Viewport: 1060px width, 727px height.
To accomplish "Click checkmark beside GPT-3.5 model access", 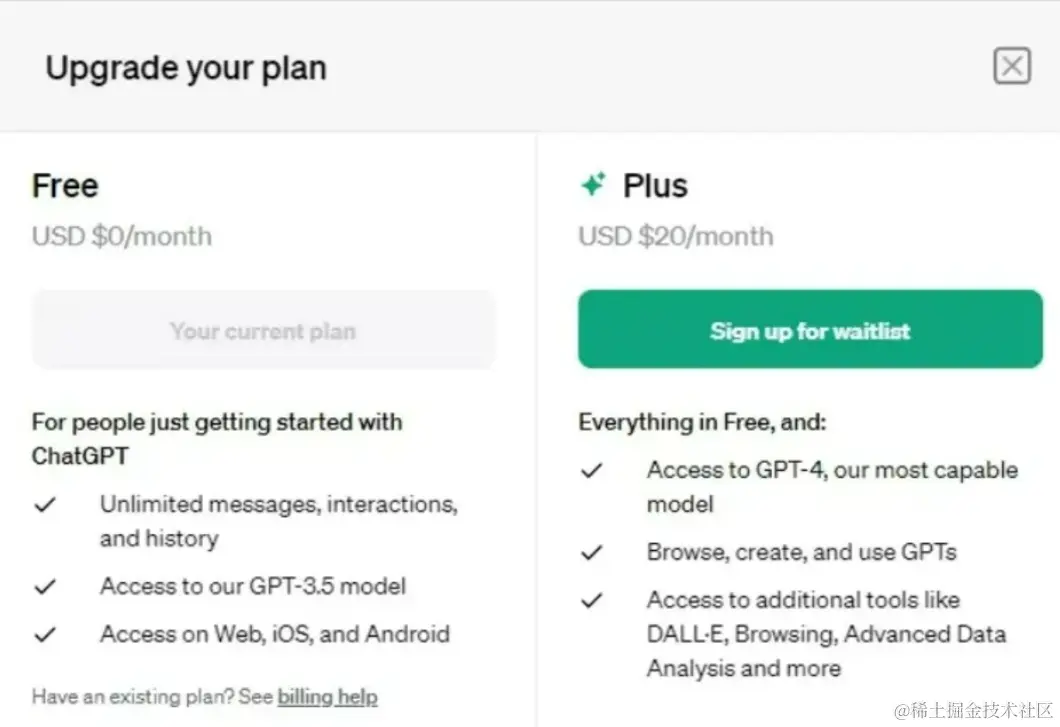I will click(45, 586).
